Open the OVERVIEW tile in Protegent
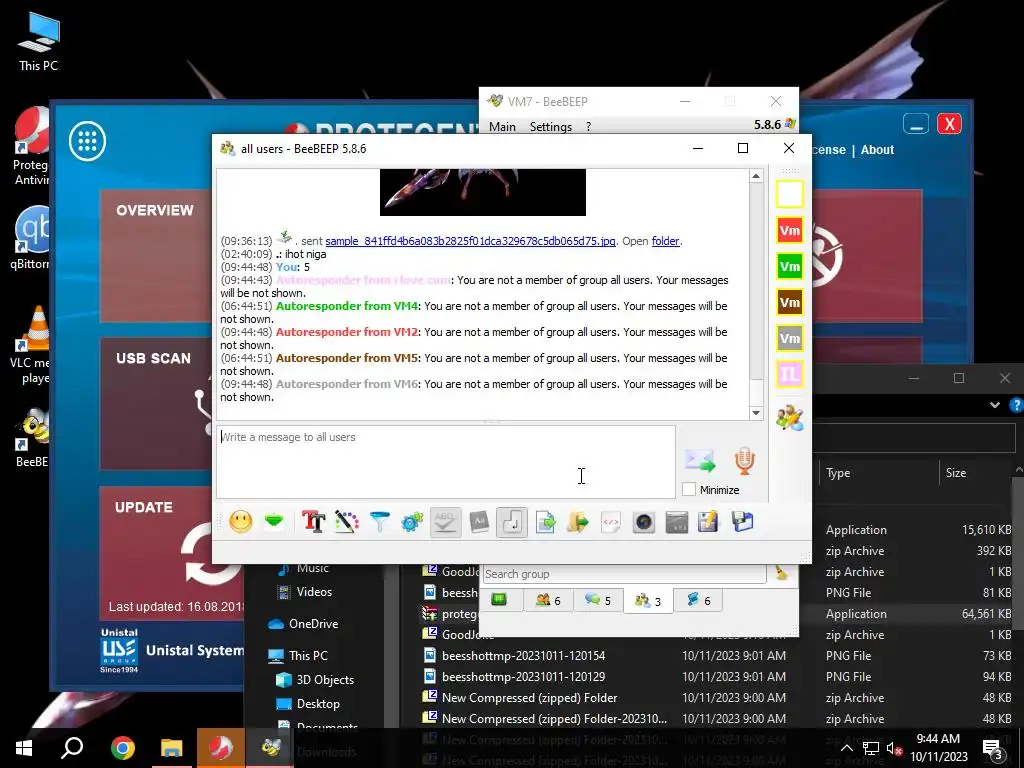The image size is (1024, 768). (x=156, y=255)
